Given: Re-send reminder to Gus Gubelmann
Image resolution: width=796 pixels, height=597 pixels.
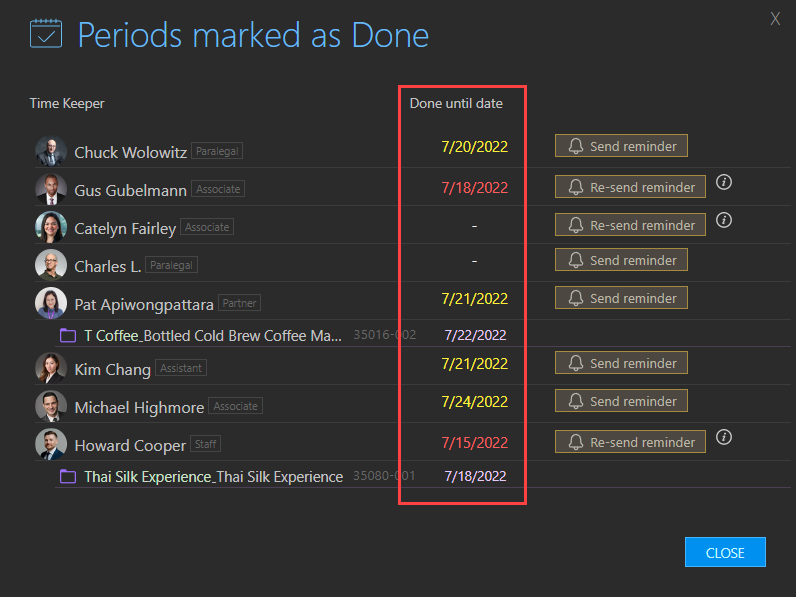Looking at the screenshot, I should coord(630,187).
